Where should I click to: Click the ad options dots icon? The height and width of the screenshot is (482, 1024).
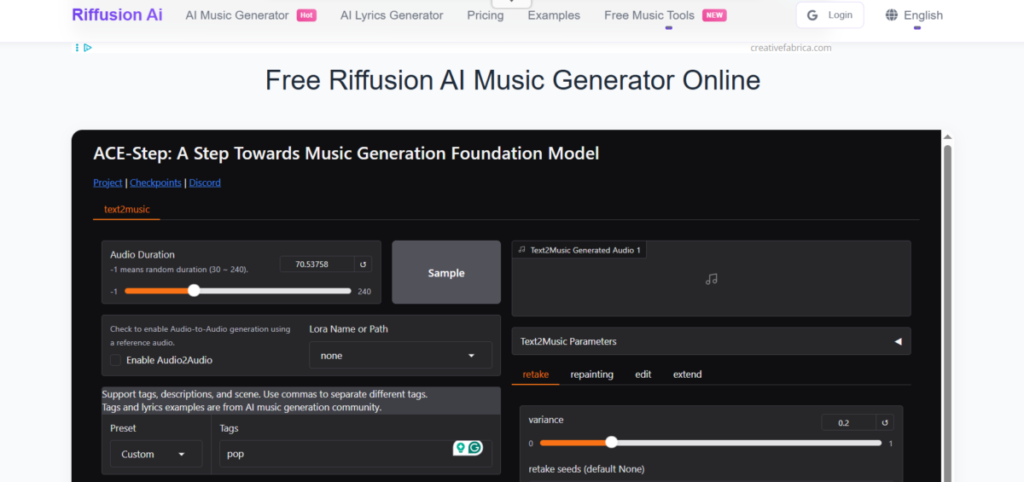click(x=77, y=48)
